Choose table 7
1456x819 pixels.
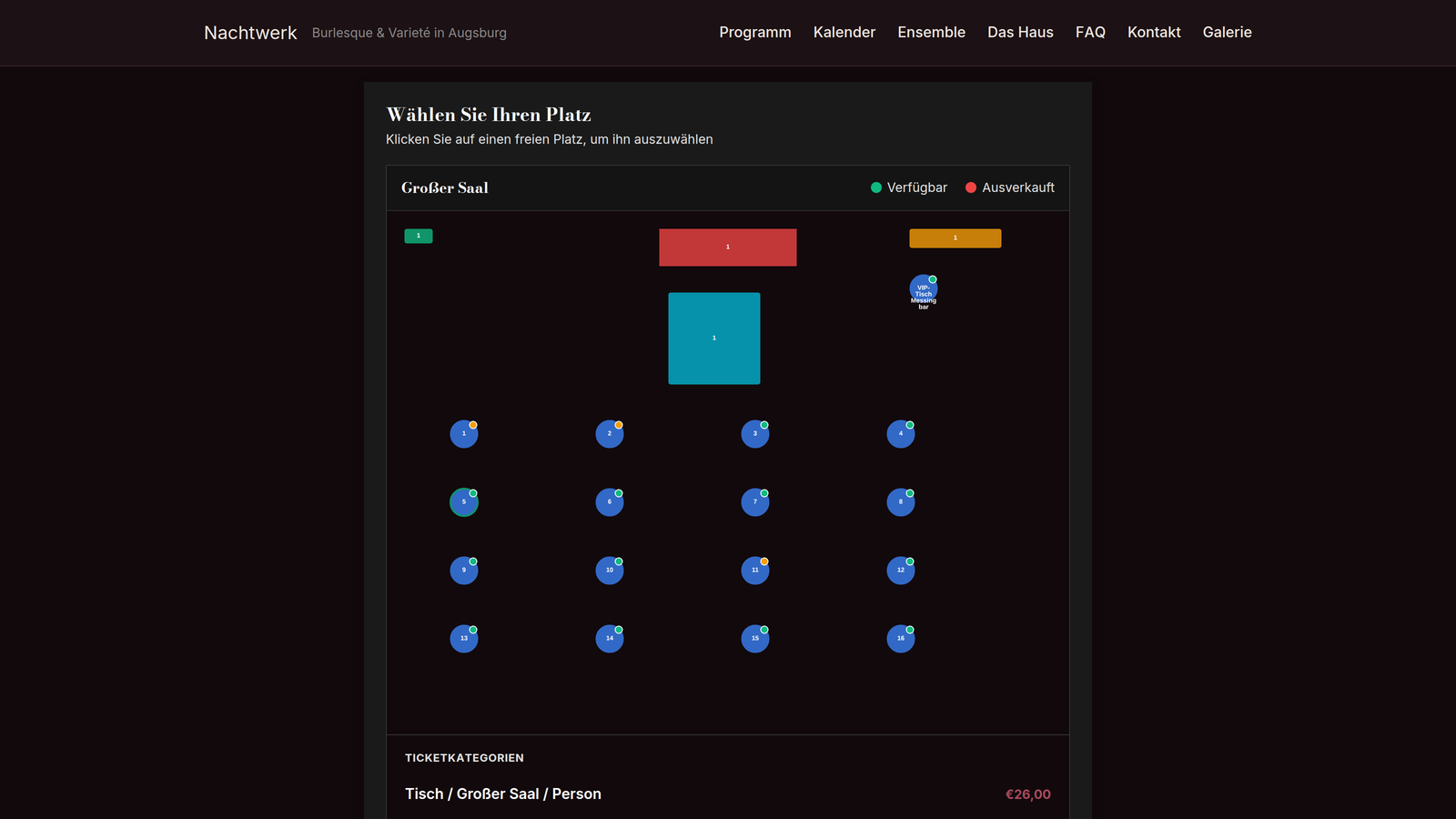pyautogui.click(x=755, y=502)
